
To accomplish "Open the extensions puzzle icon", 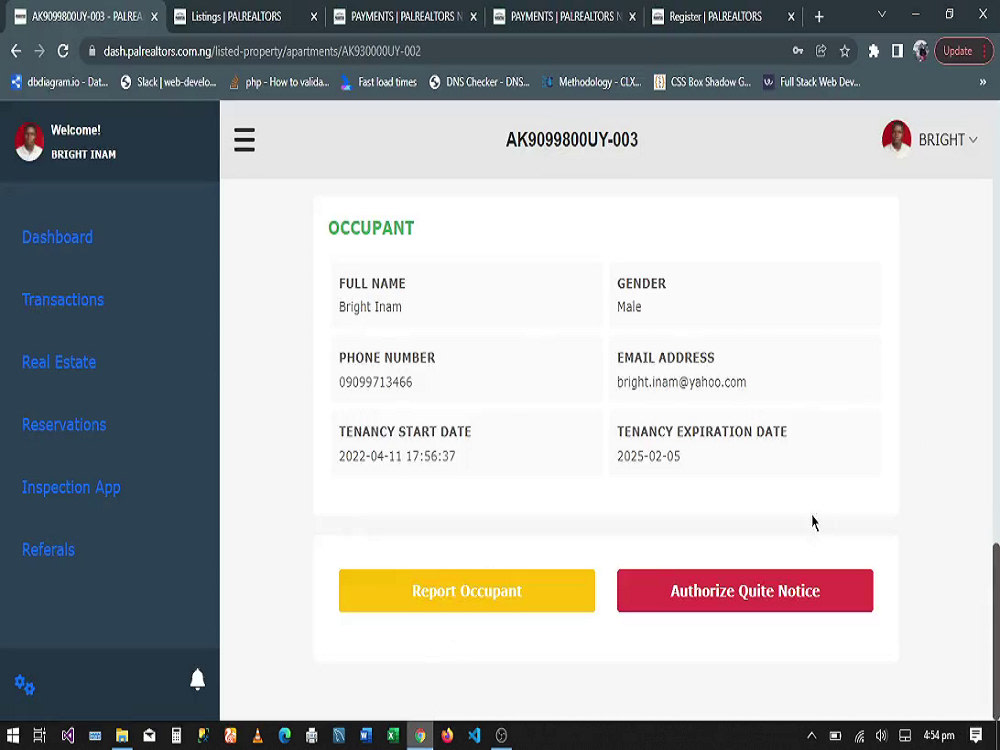I will [x=874, y=51].
